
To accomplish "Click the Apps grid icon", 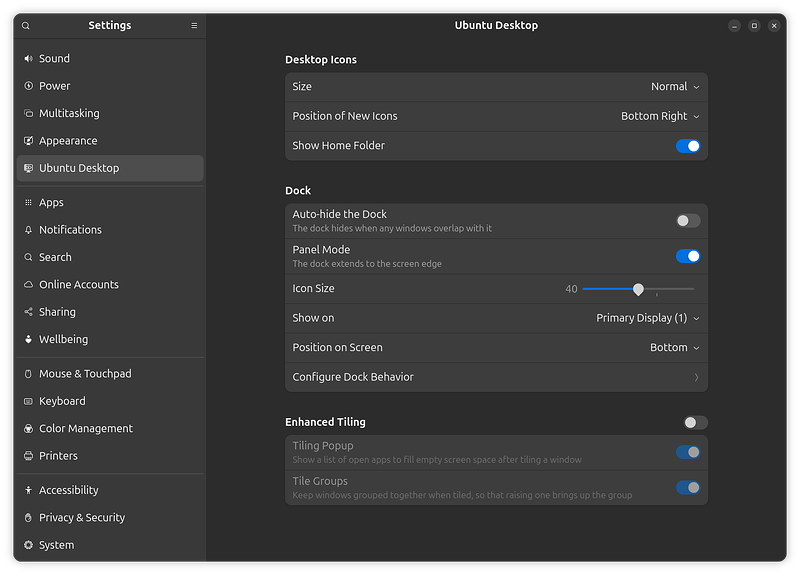I will coord(29,203).
